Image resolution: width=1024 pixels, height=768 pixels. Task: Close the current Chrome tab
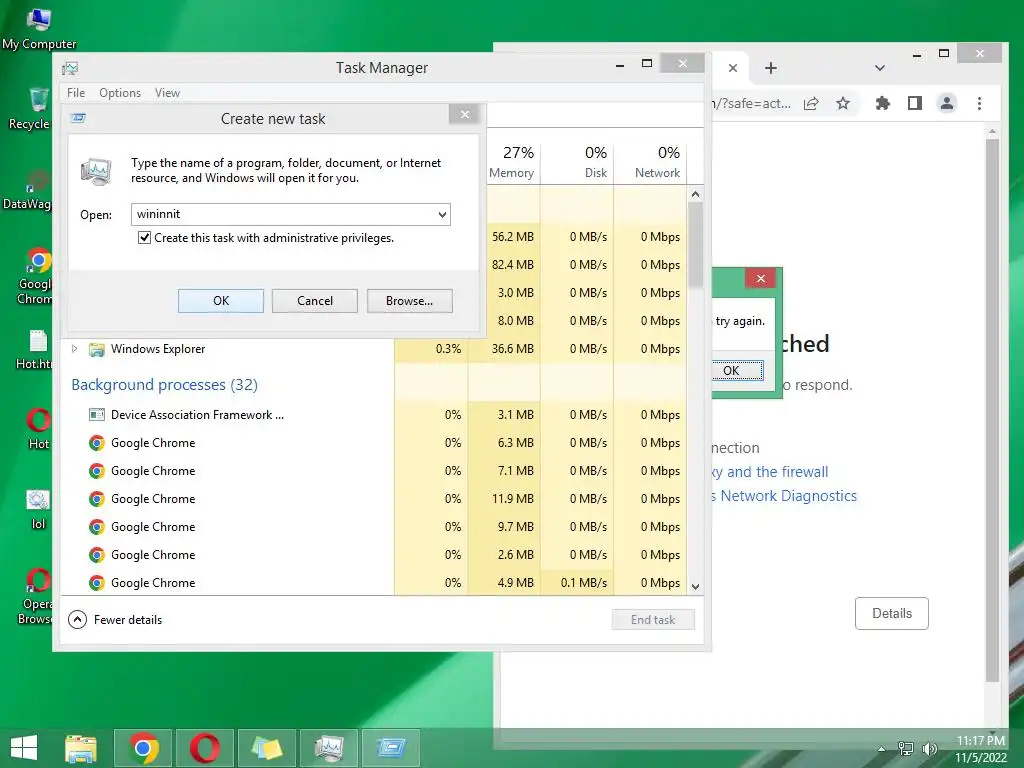pyautogui.click(x=733, y=68)
